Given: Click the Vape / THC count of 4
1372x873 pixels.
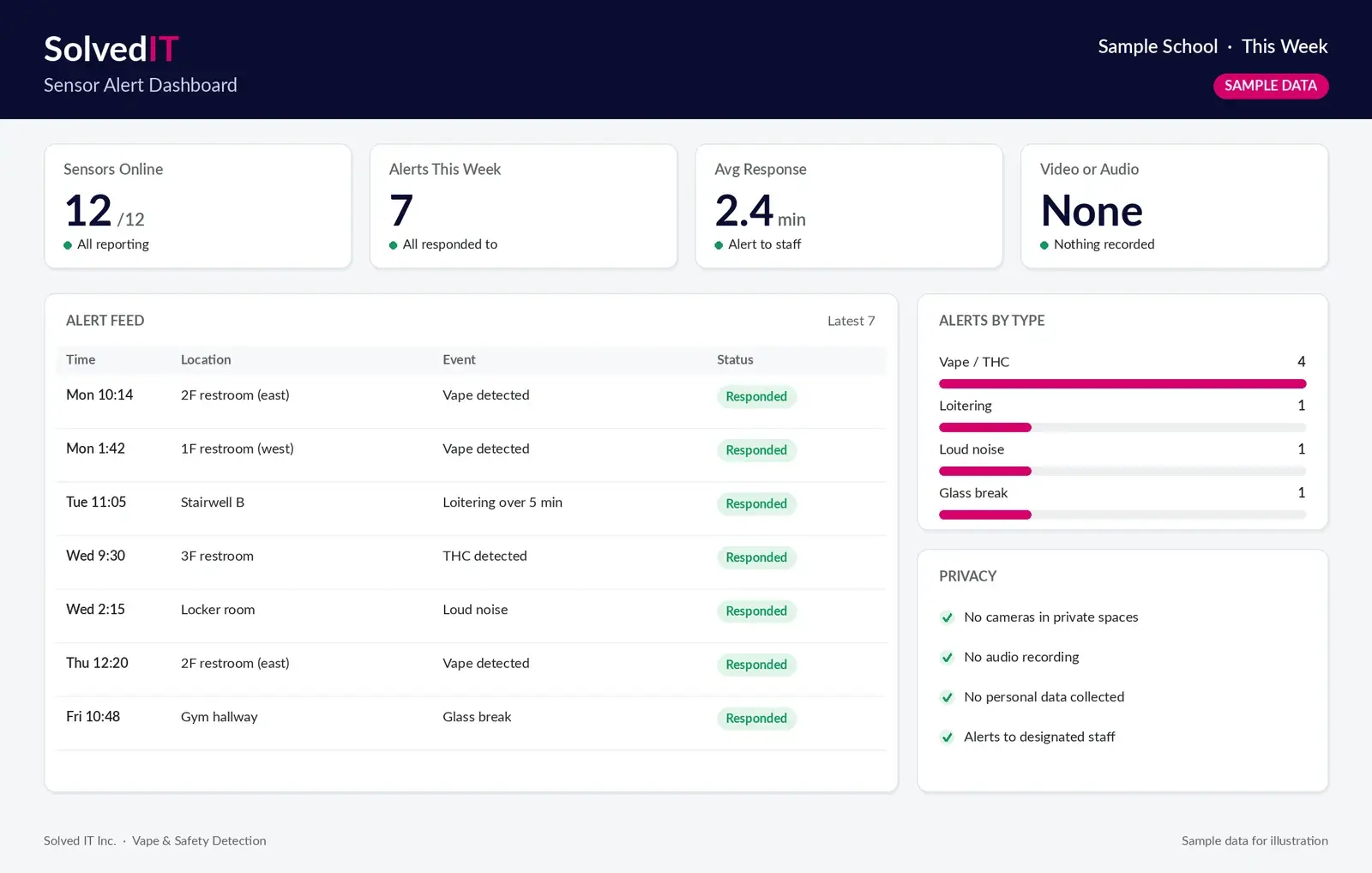Looking at the screenshot, I should pyautogui.click(x=1301, y=362).
